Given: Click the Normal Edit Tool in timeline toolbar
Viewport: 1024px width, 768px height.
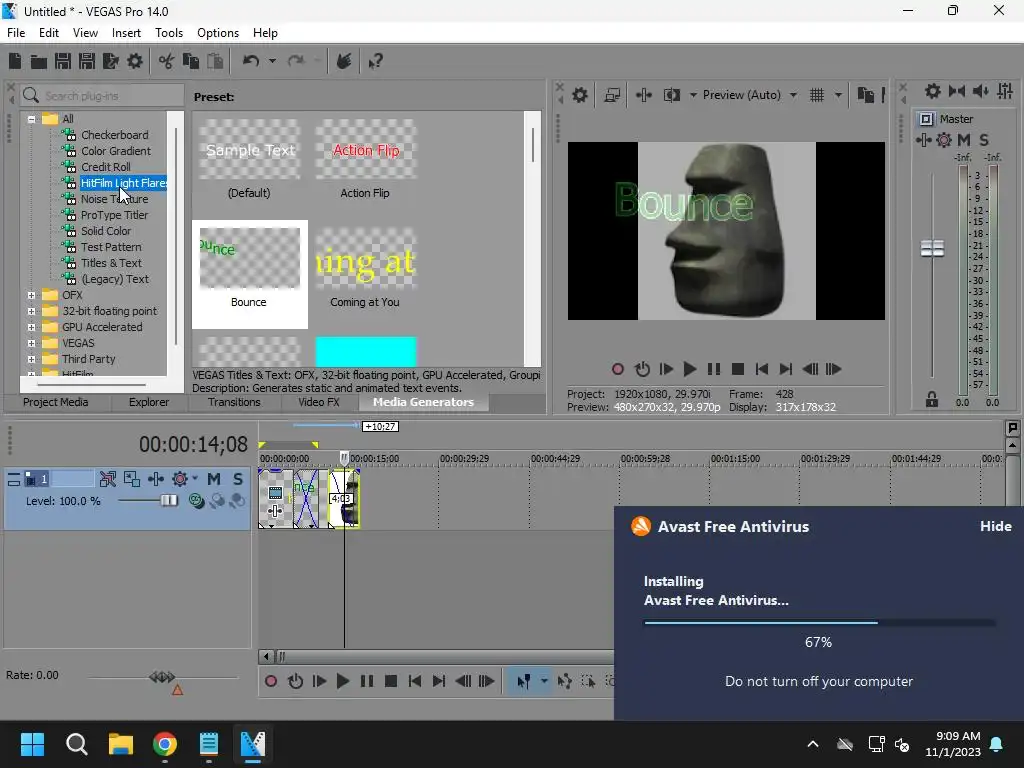Looking at the screenshot, I should pos(524,681).
